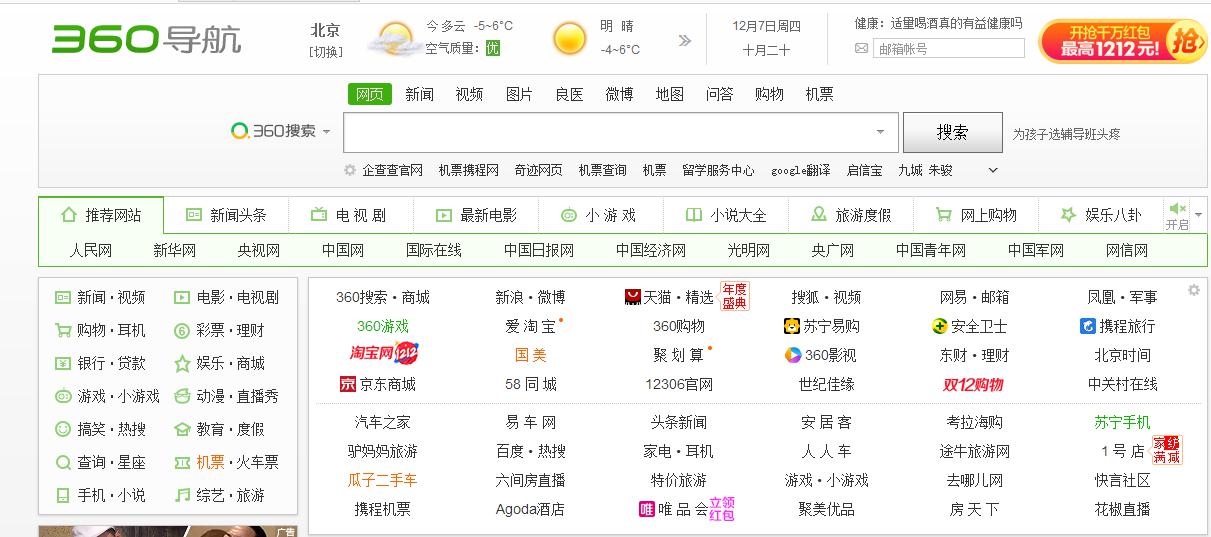Click the cart icon beside 购物·耳机
1211x537 pixels.
pos(63,330)
